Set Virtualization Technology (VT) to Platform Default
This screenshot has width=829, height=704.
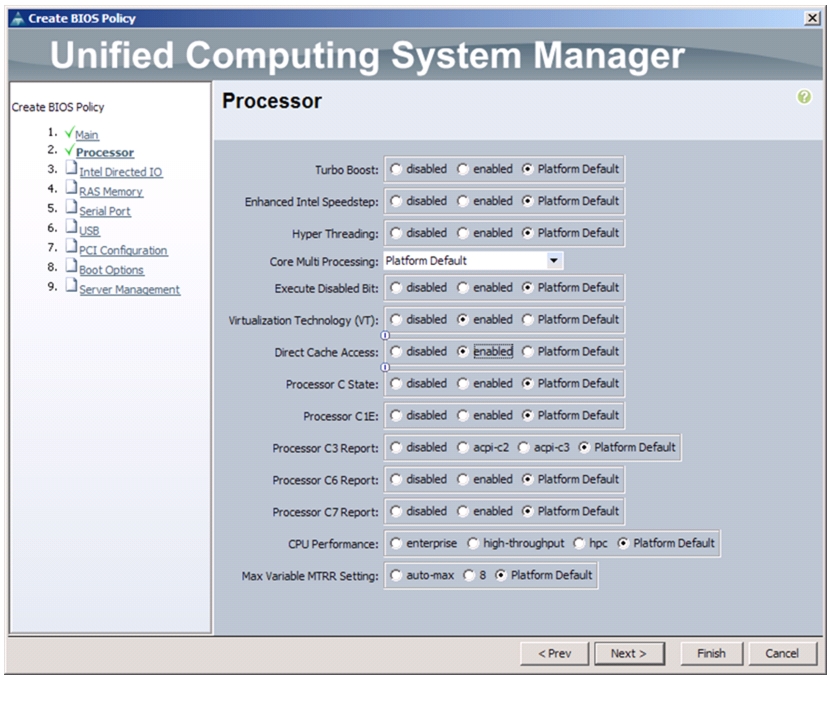pos(528,320)
